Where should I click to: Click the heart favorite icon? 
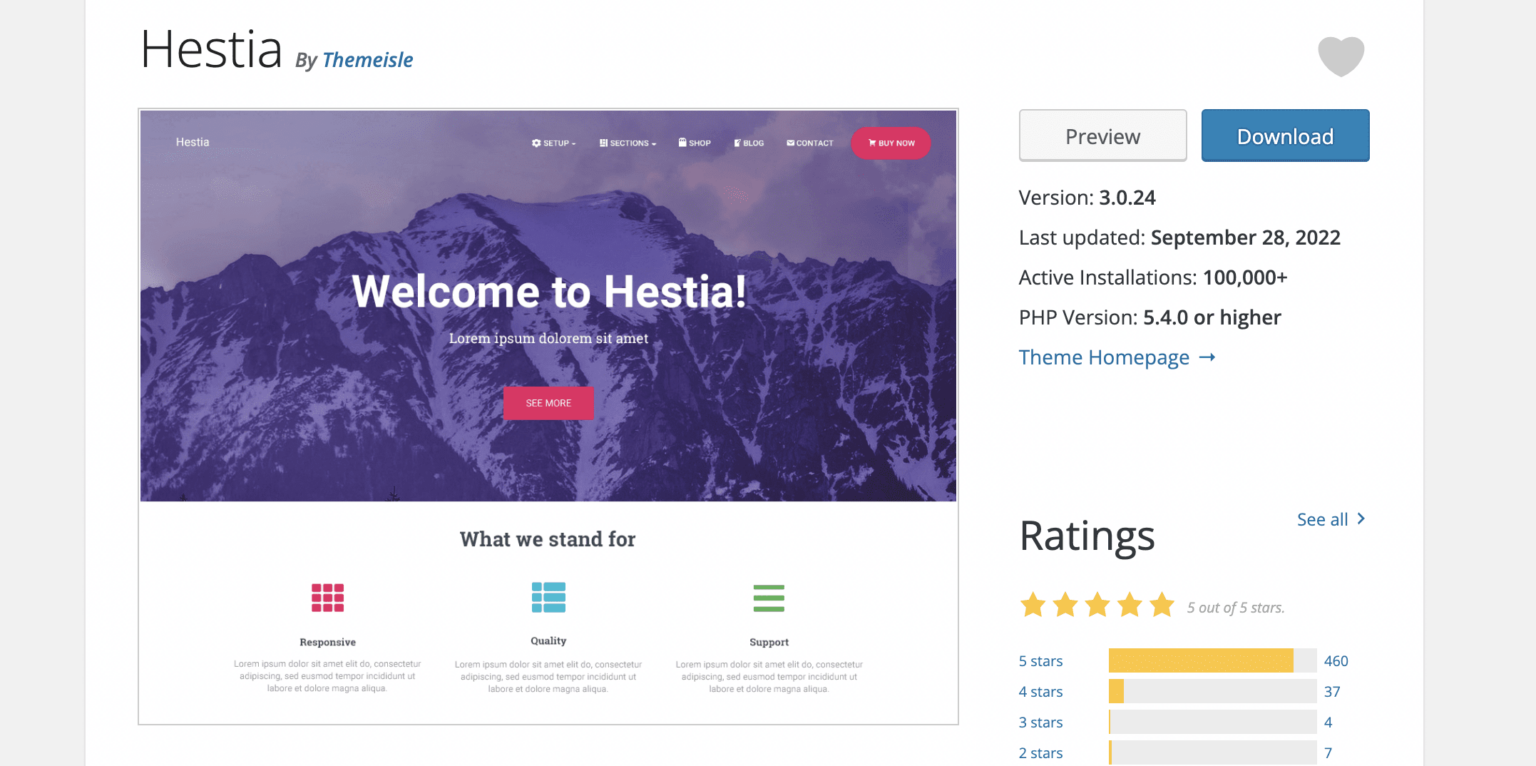coord(1341,56)
